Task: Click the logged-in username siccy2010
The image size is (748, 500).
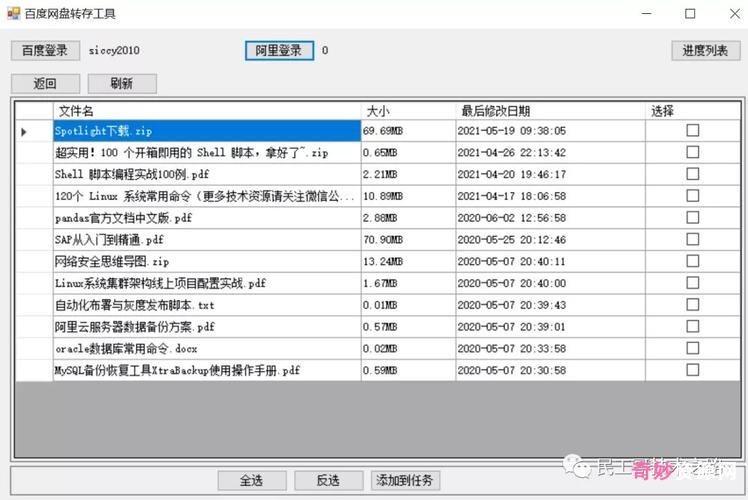Action: 114,51
